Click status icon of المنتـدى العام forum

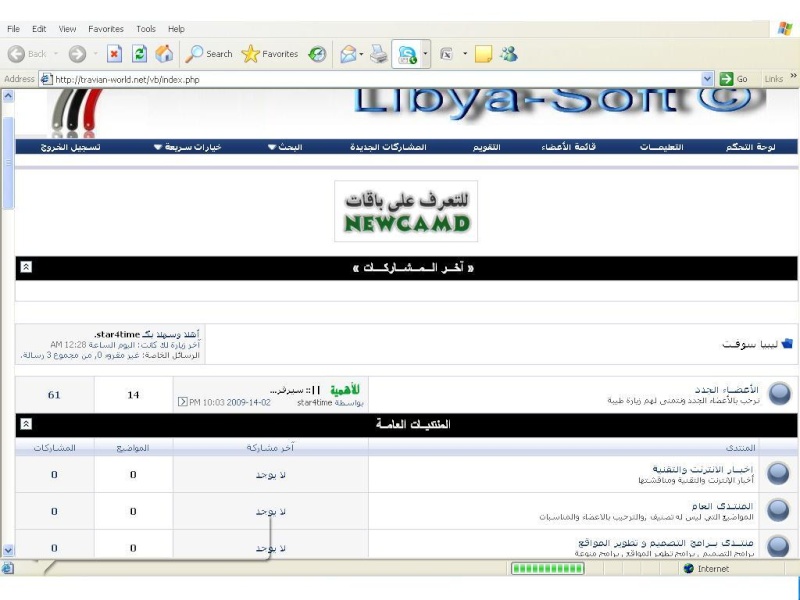(778, 510)
